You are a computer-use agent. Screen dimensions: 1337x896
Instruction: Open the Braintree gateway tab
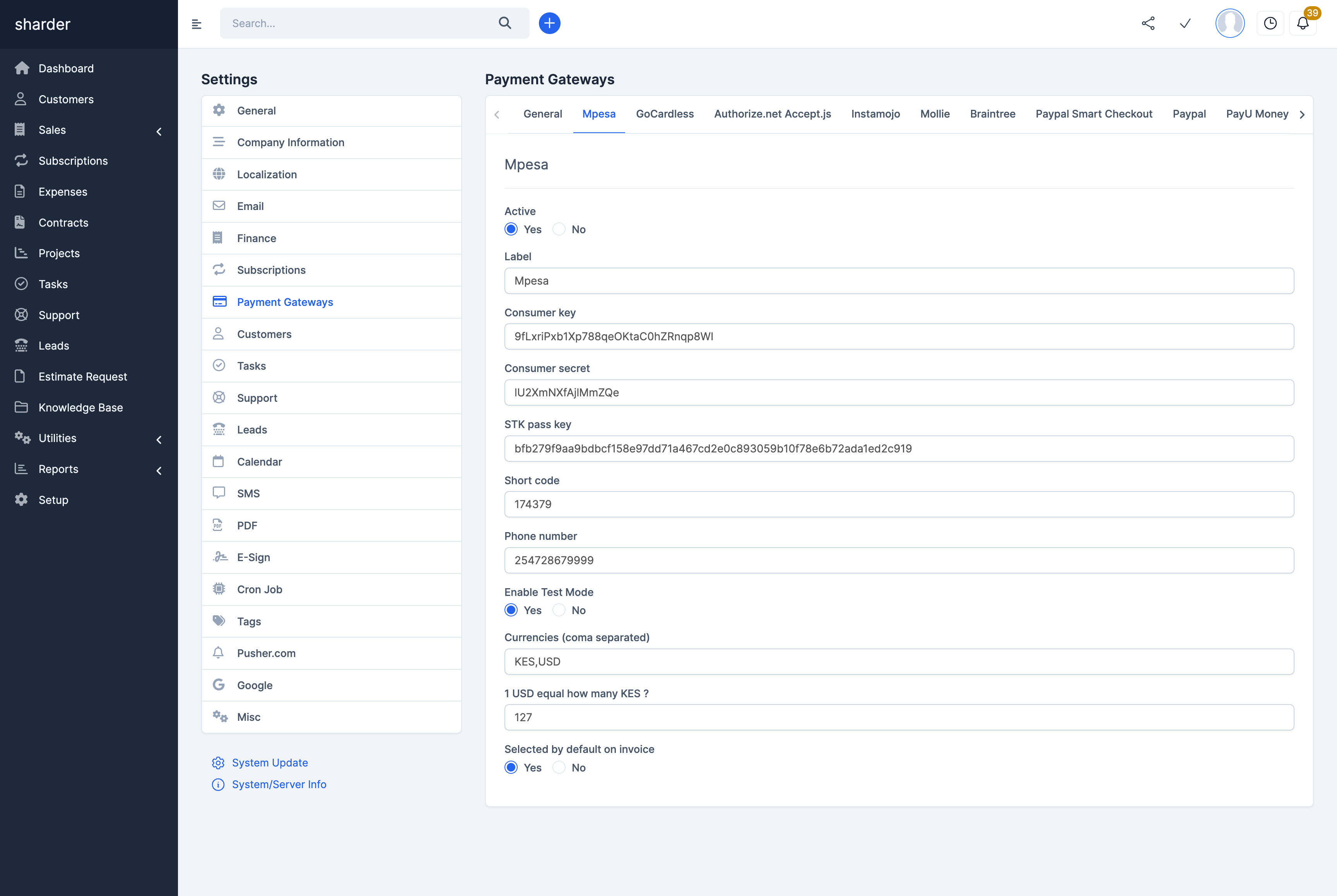(992, 114)
